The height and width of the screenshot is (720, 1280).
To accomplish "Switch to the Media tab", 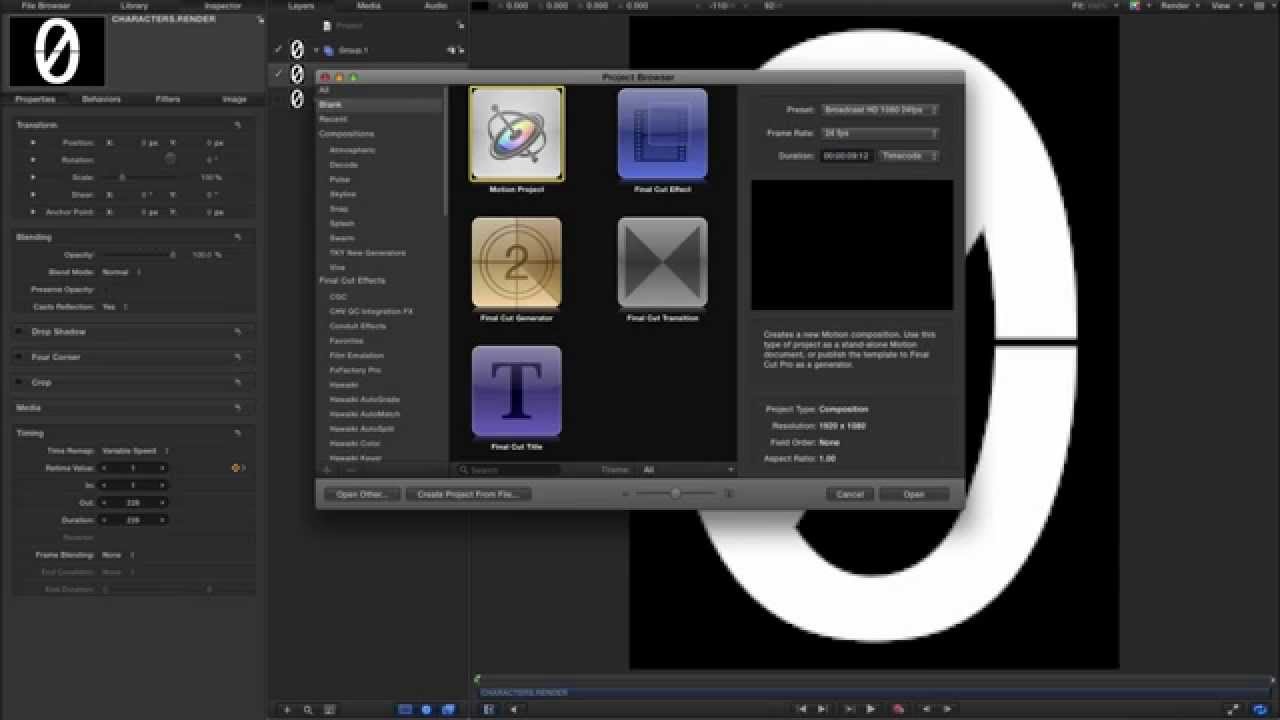I will click(368, 5).
